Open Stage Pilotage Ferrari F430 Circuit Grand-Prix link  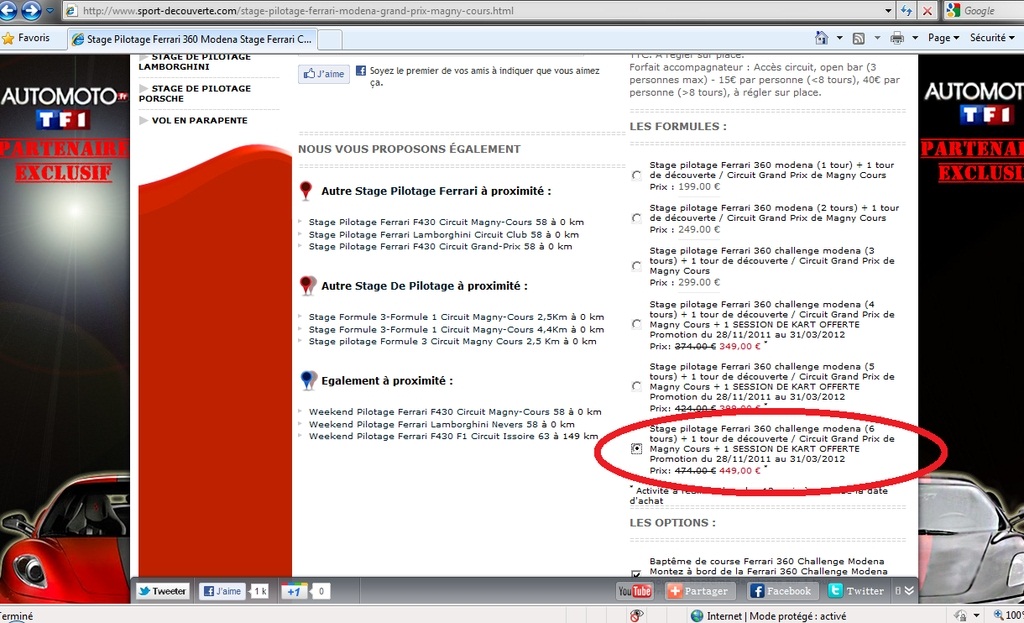coord(440,246)
